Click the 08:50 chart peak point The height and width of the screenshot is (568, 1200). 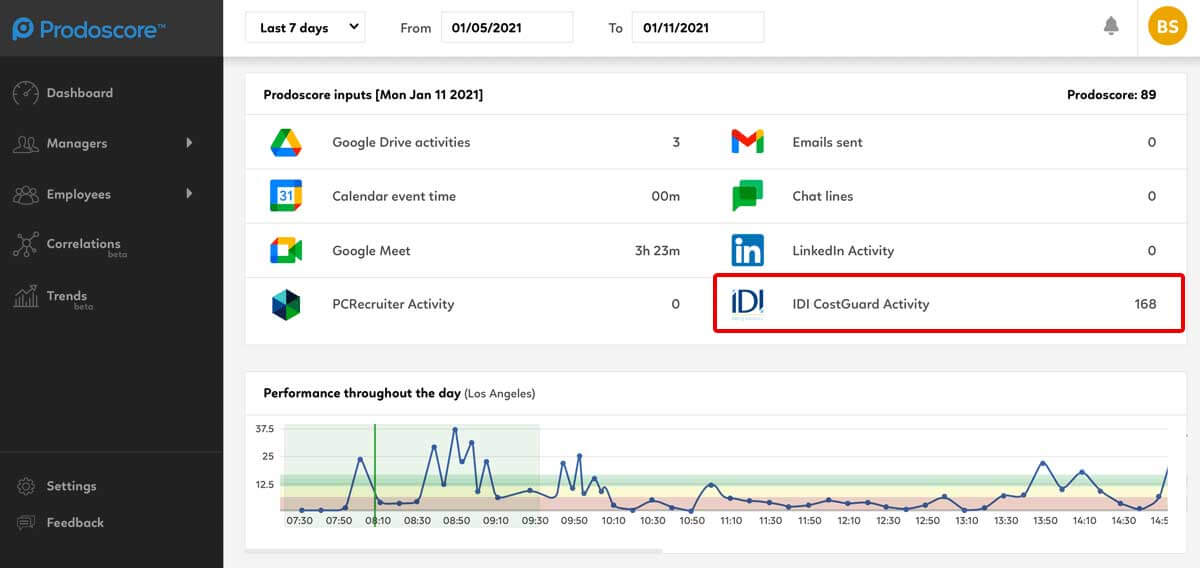455,430
